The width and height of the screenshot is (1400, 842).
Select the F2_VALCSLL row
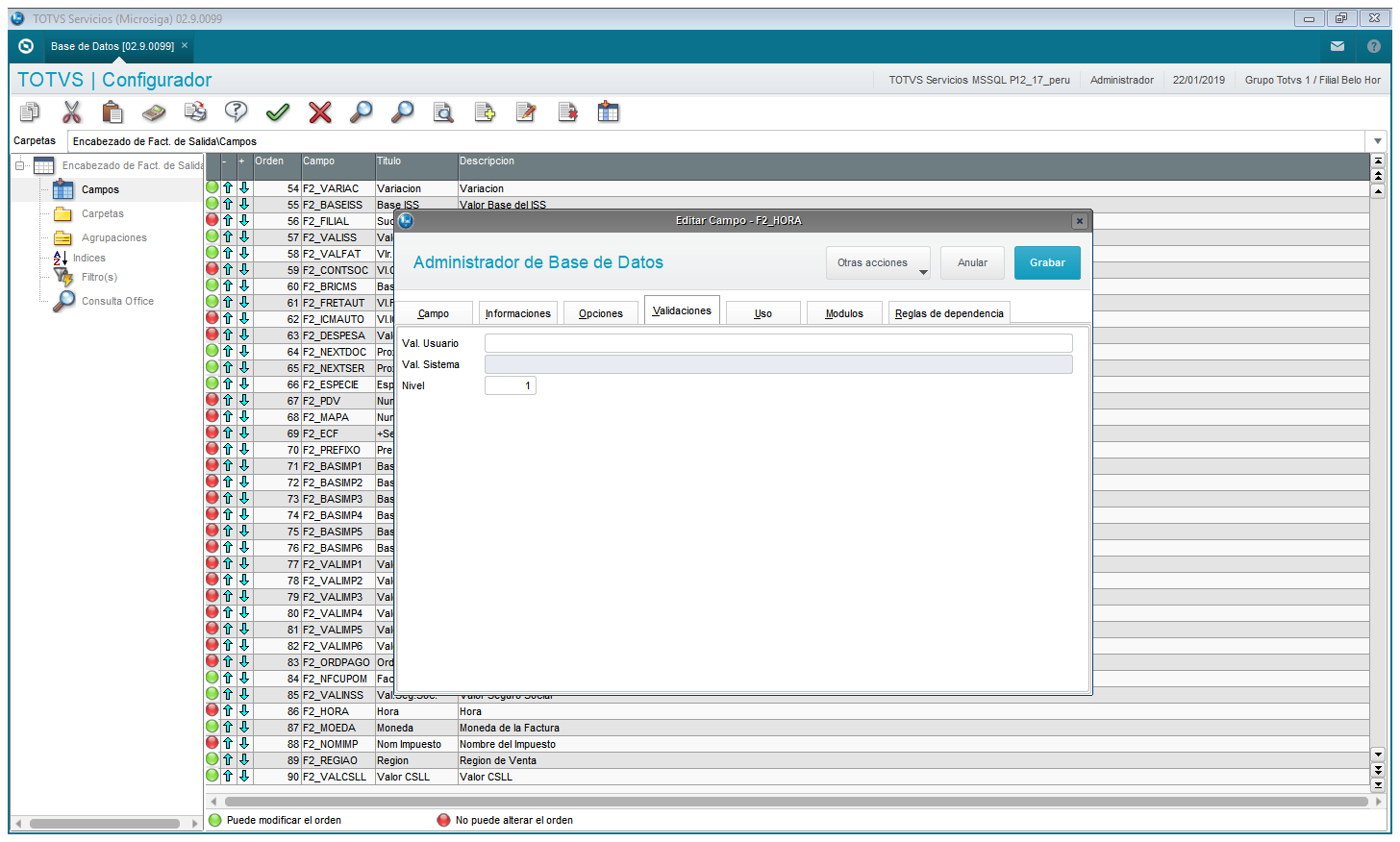788,777
